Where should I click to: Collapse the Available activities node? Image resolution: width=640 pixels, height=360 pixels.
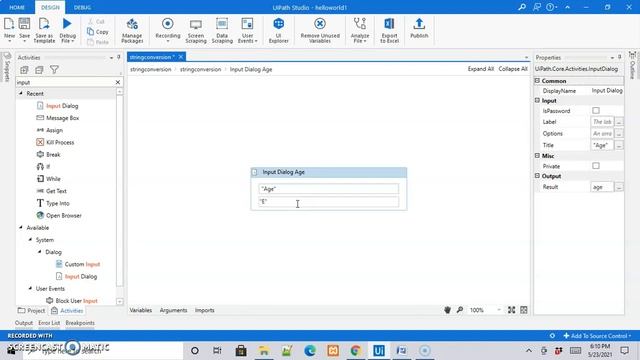coord(21,227)
